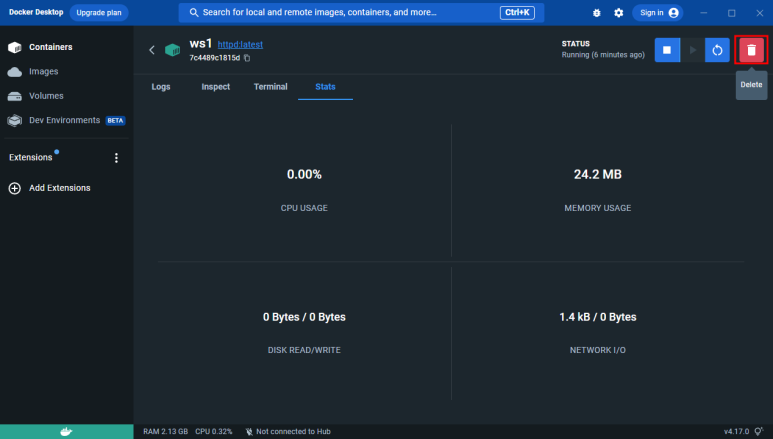This screenshot has width=773, height=439.
Task: Open the Extensions three-dot menu
Action: point(116,158)
